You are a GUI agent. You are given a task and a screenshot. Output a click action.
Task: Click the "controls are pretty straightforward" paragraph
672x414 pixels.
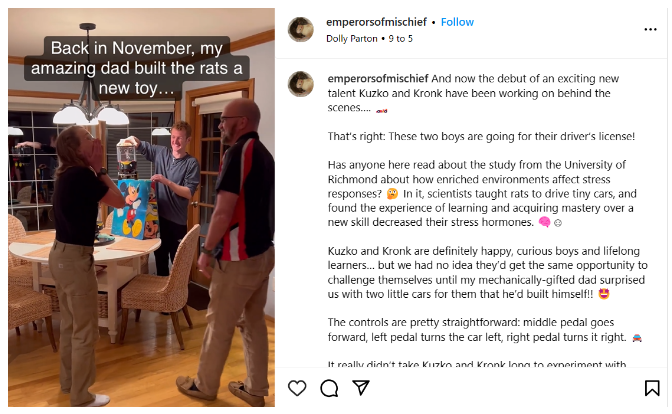pos(480,330)
